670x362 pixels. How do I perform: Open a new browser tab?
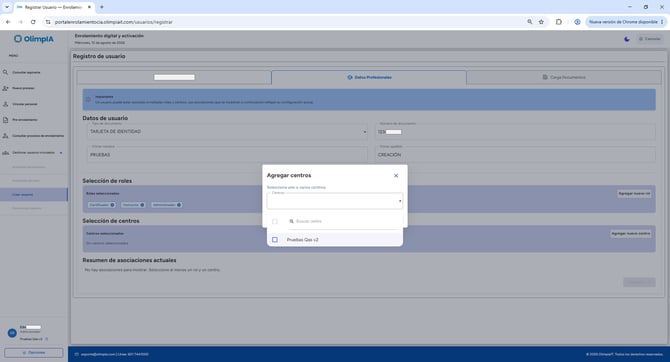(x=102, y=7)
